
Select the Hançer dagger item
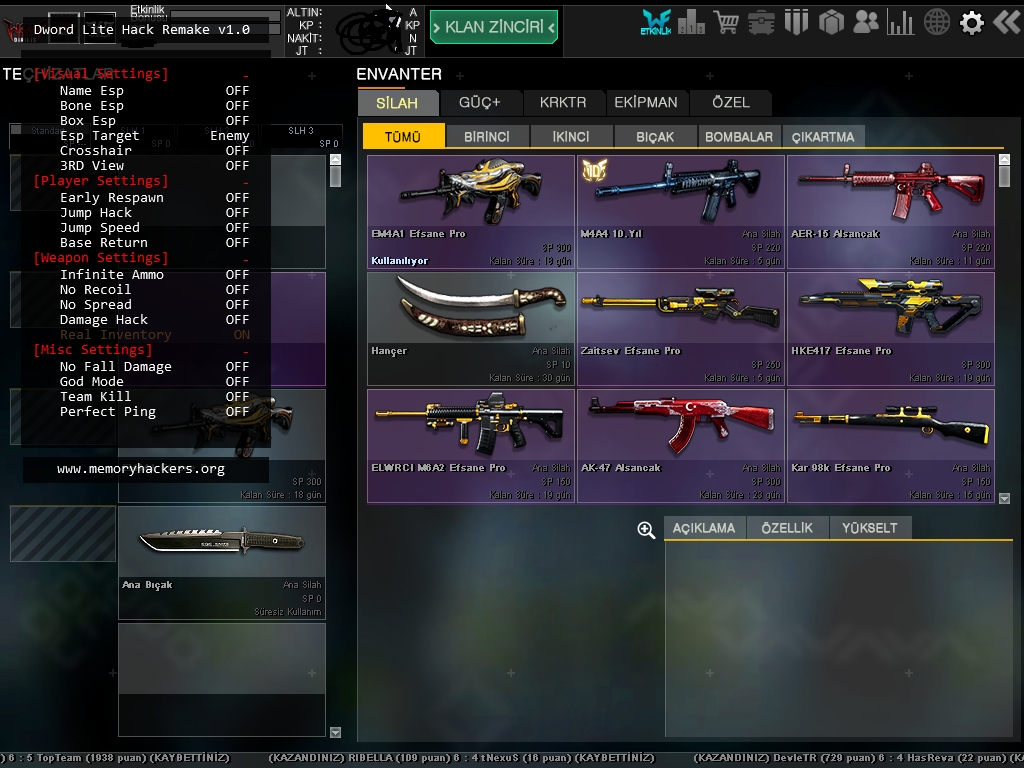pyautogui.click(x=471, y=328)
